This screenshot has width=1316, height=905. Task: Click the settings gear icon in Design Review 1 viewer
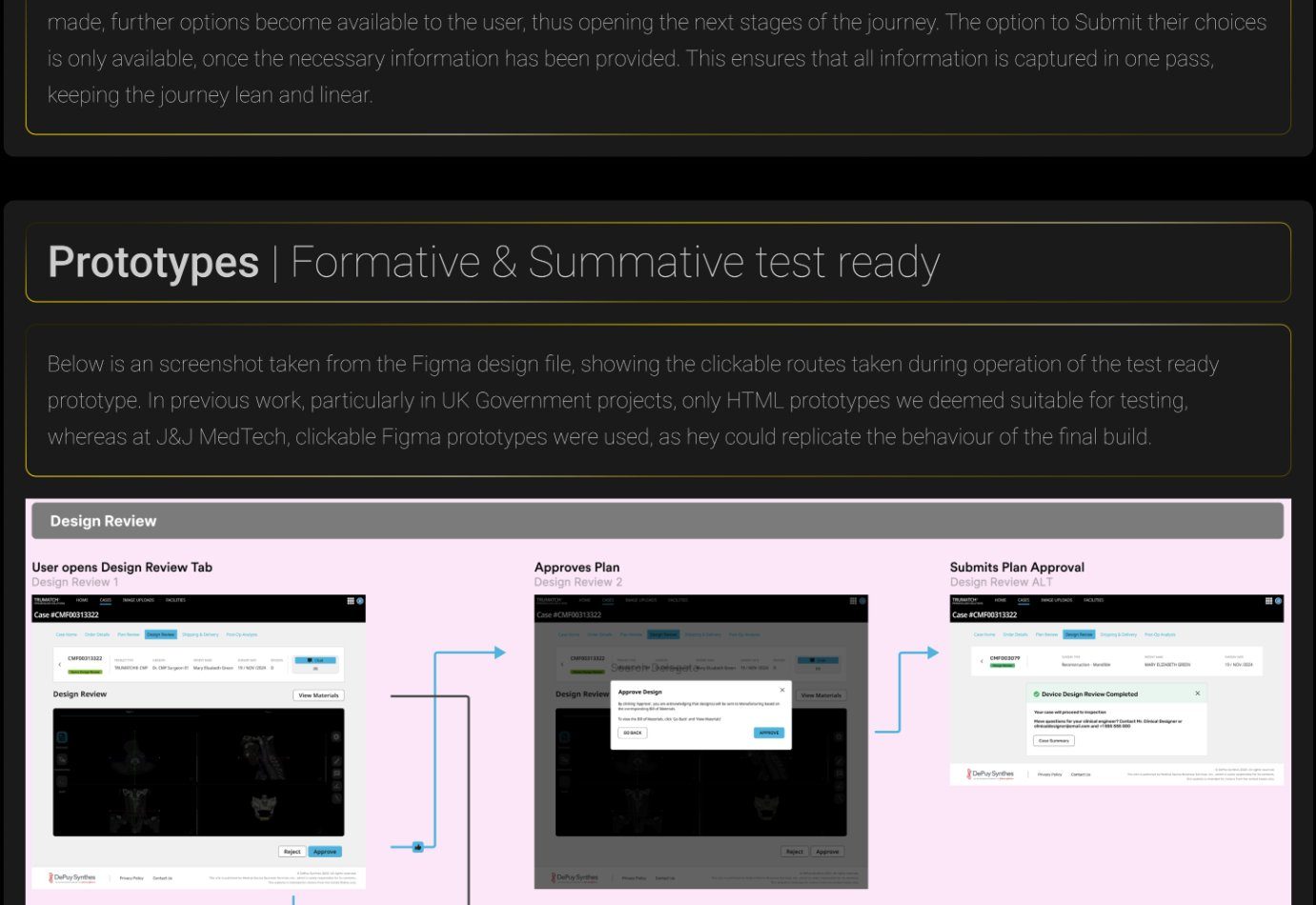(336, 736)
